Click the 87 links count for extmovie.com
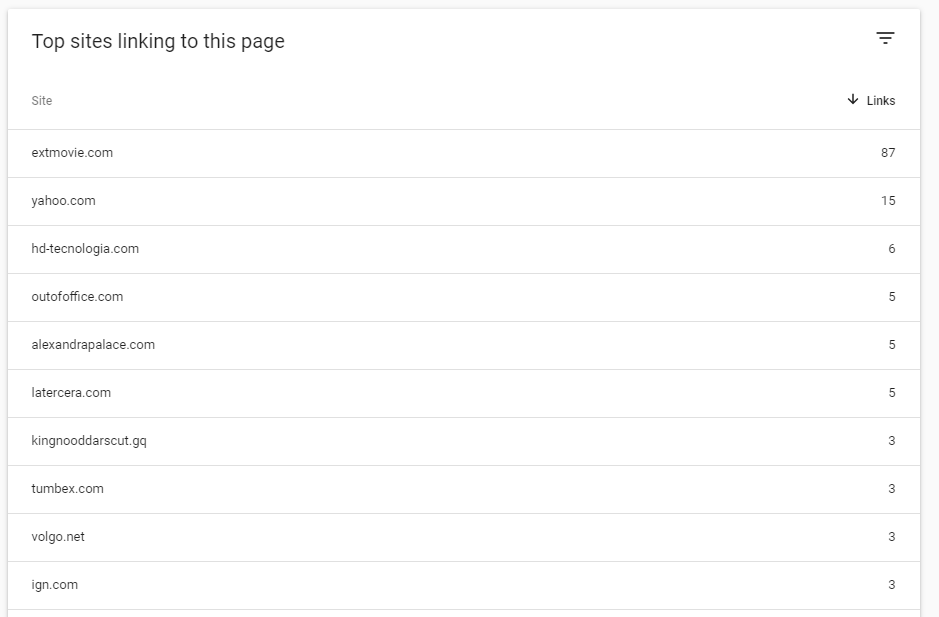The height and width of the screenshot is (617, 939). coord(888,153)
